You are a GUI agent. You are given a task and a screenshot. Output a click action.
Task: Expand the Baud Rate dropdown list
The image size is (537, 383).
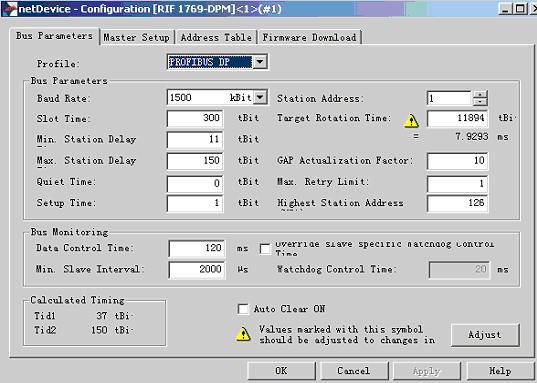tap(260, 97)
